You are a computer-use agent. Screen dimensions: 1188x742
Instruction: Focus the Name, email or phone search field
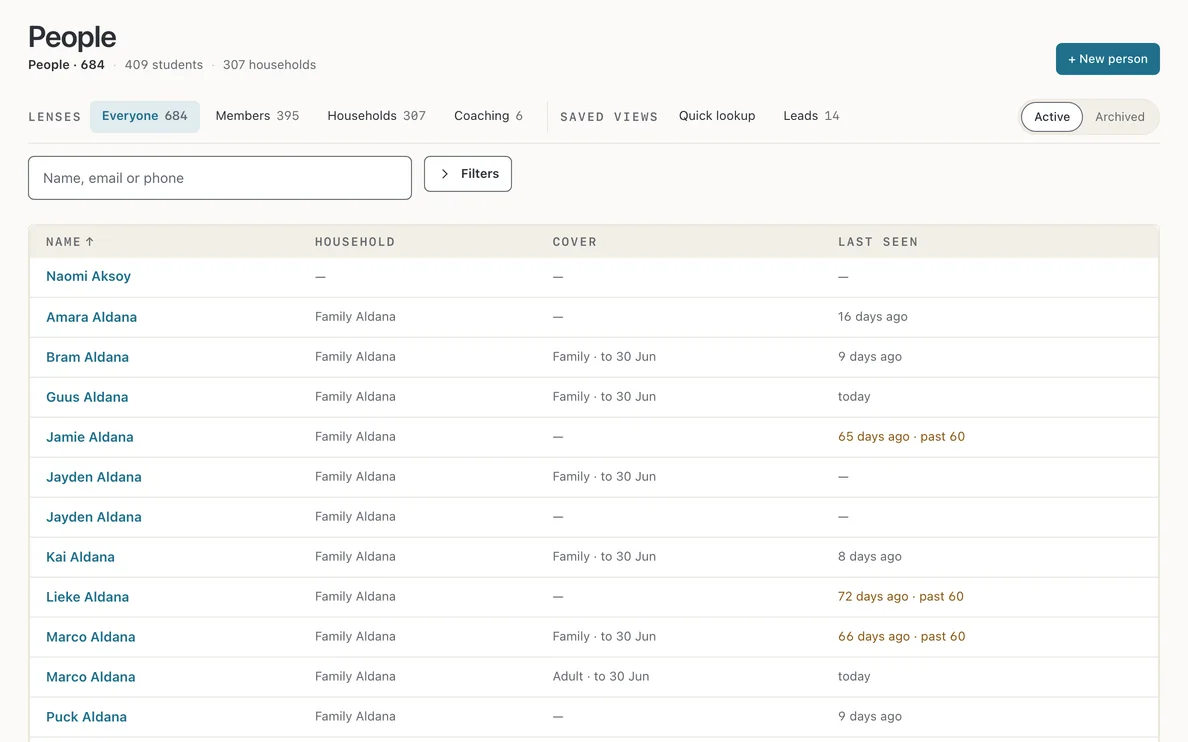(220, 178)
